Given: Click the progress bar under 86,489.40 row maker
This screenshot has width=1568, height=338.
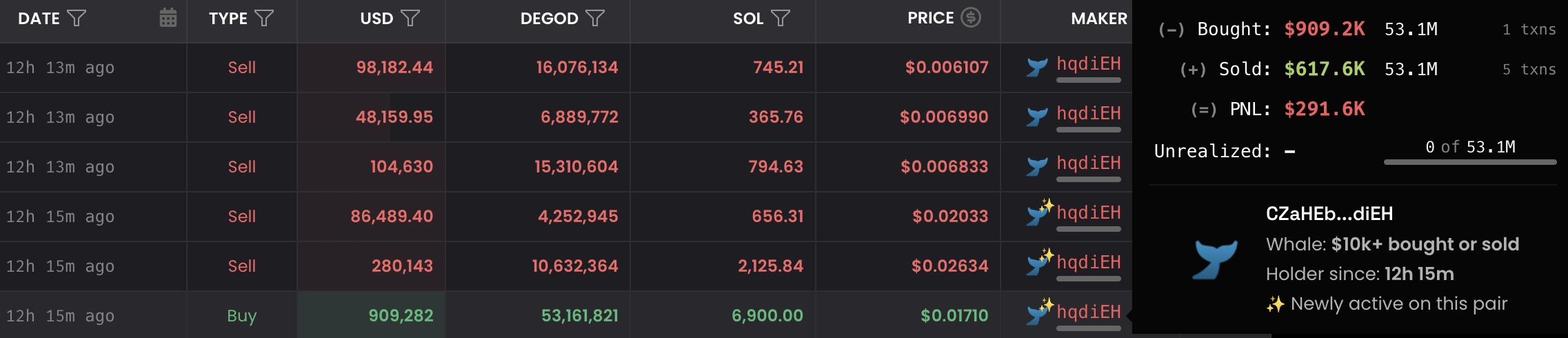Looking at the screenshot, I should tap(1089, 229).
